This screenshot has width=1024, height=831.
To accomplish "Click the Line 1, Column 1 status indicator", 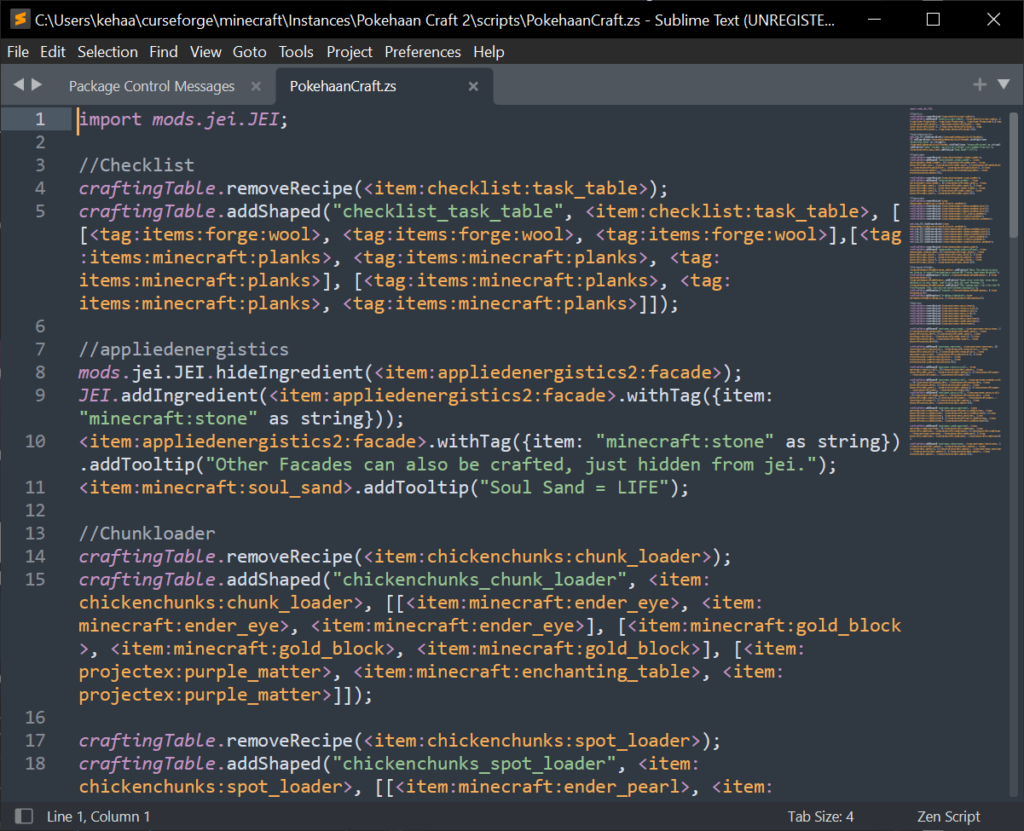I will [x=99, y=817].
